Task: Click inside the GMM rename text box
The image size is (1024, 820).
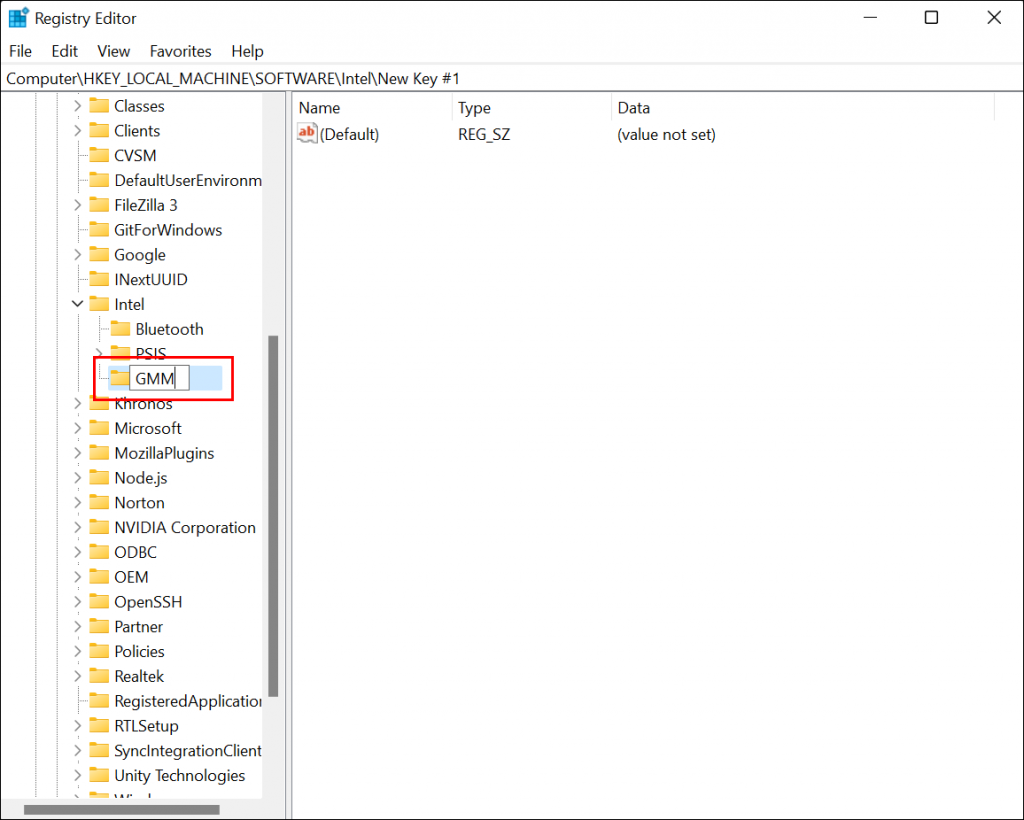Action: click(x=160, y=377)
